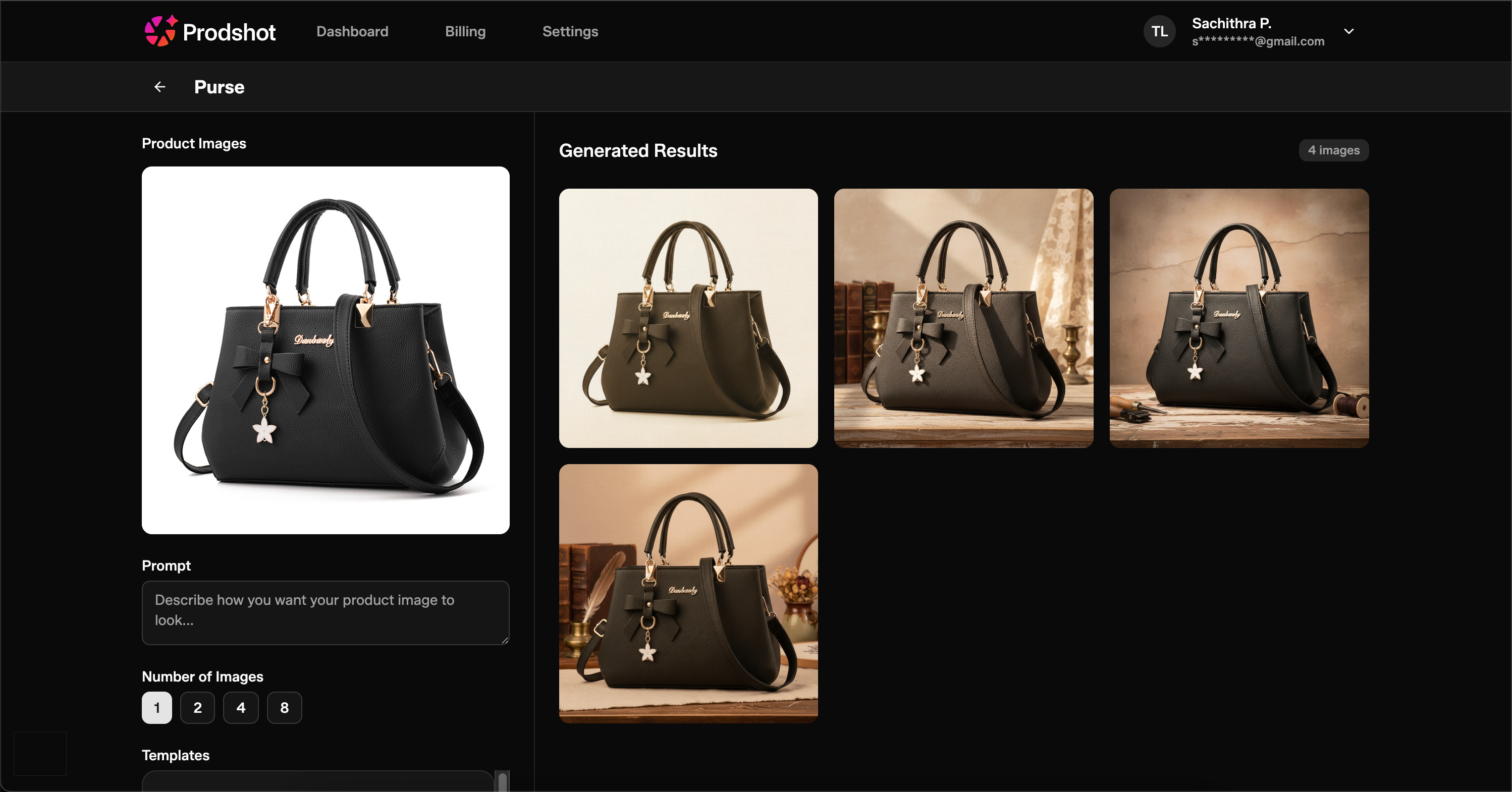Open the generated purse with lace curtain
Image resolution: width=1512 pixels, height=792 pixels.
(x=963, y=318)
